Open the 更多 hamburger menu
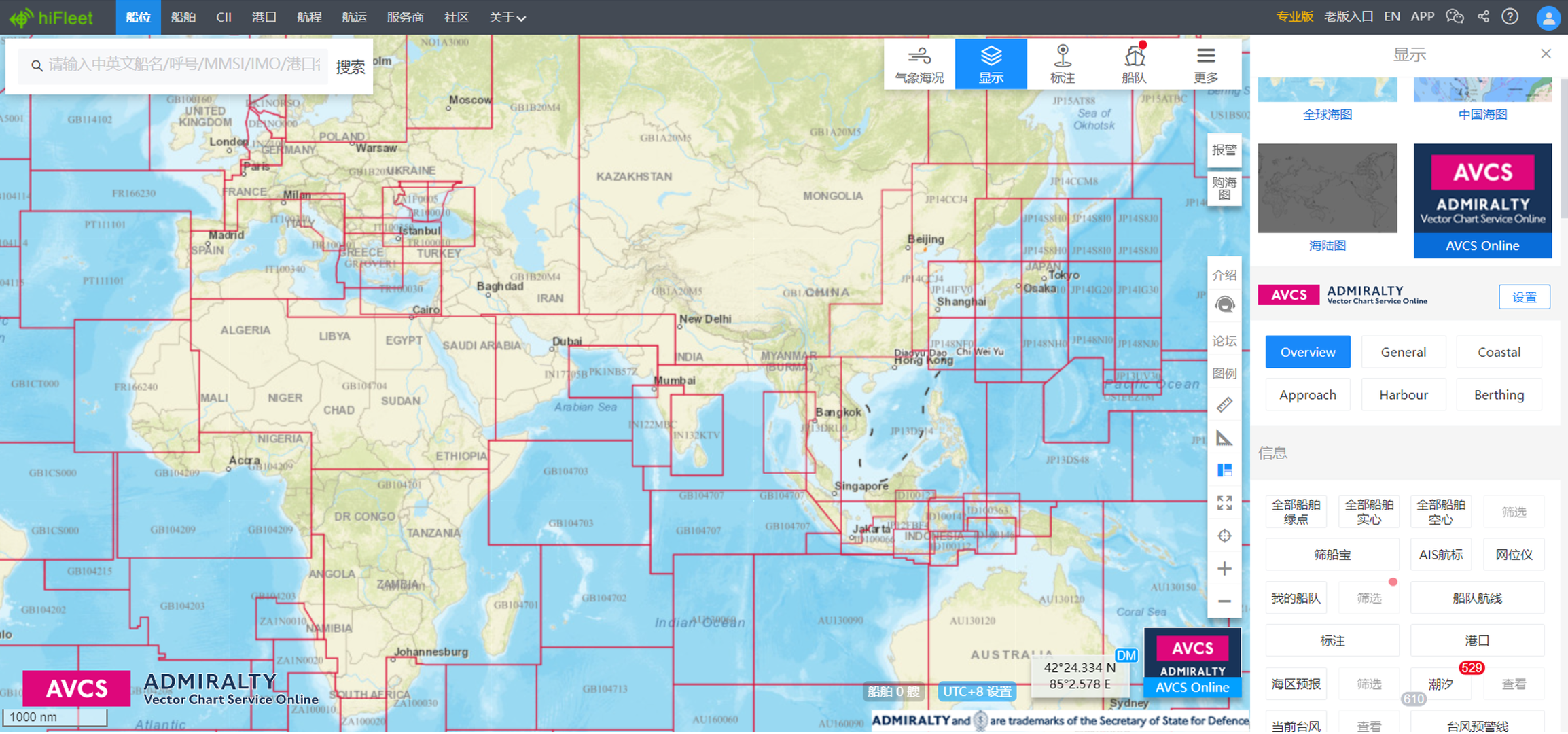 (x=1206, y=65)
